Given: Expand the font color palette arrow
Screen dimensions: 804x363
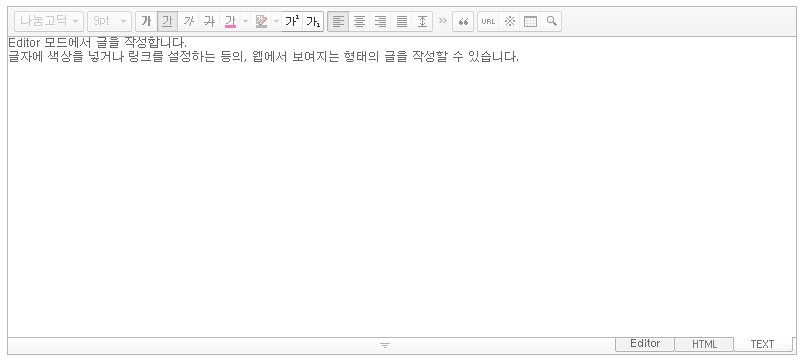Looking at the screenshot, I should pyautogui.click(x=245, y=22).
